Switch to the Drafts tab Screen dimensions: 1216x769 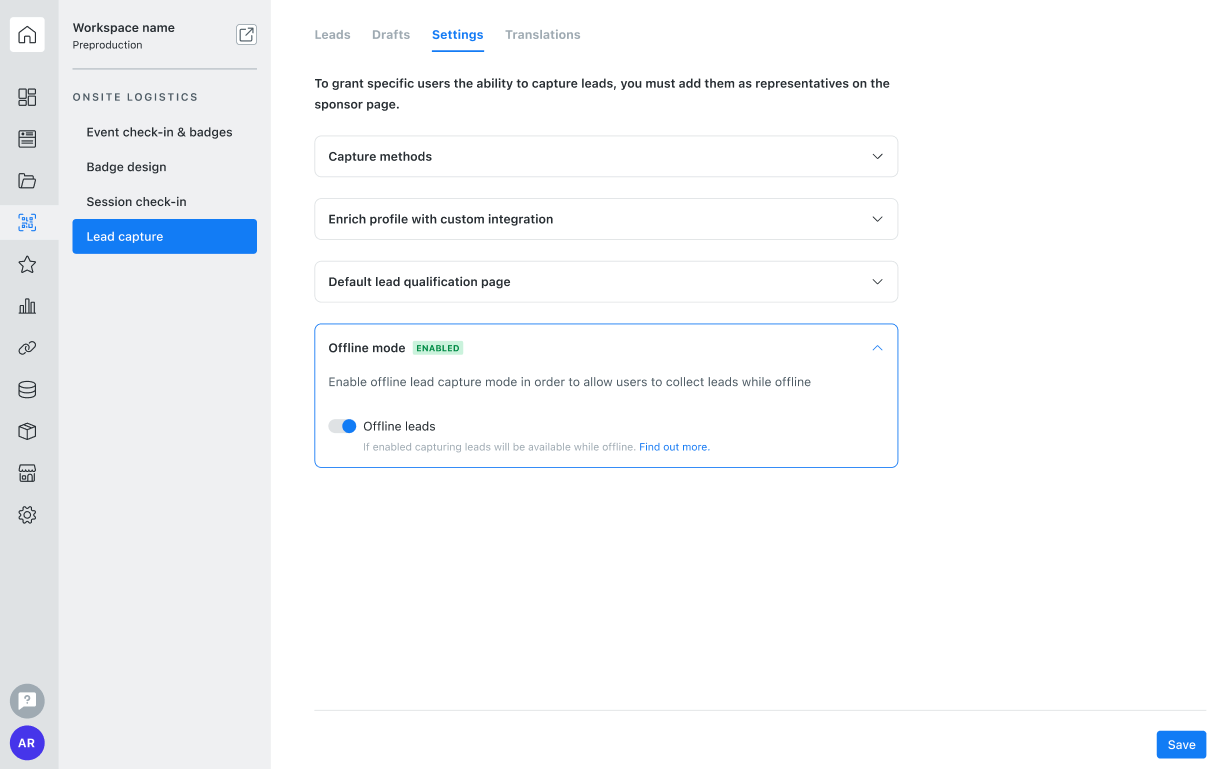[391, 35]
